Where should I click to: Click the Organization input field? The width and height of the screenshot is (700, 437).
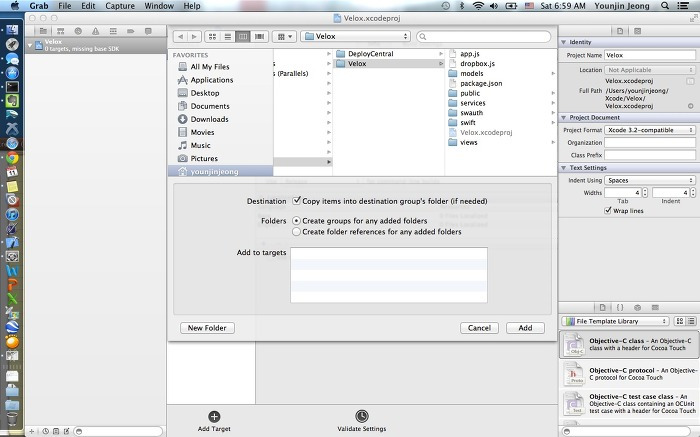(x=650, y=142)
